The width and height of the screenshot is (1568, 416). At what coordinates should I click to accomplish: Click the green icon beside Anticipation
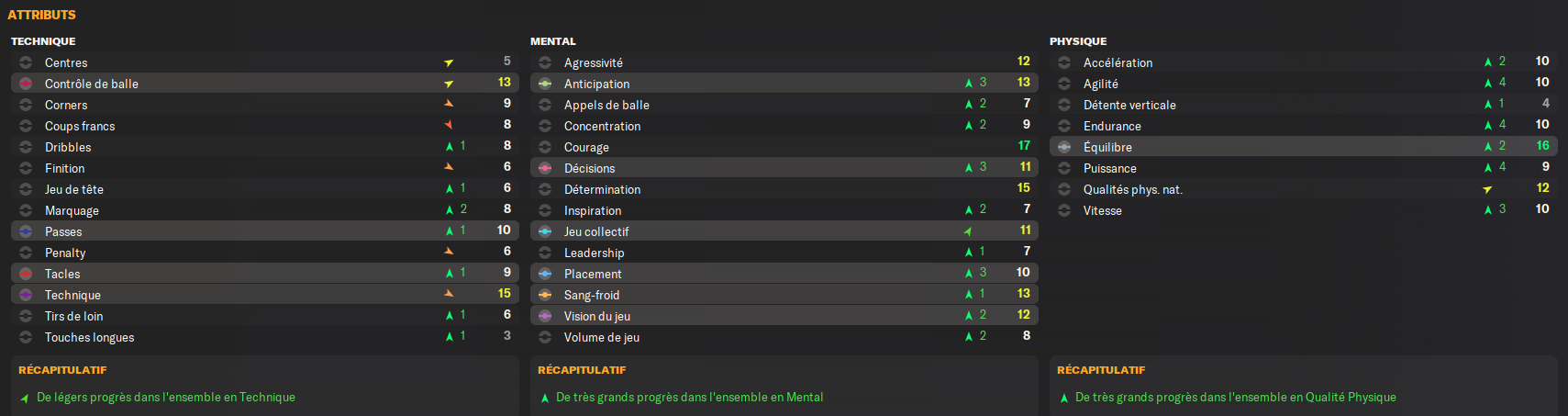[545, 84]
